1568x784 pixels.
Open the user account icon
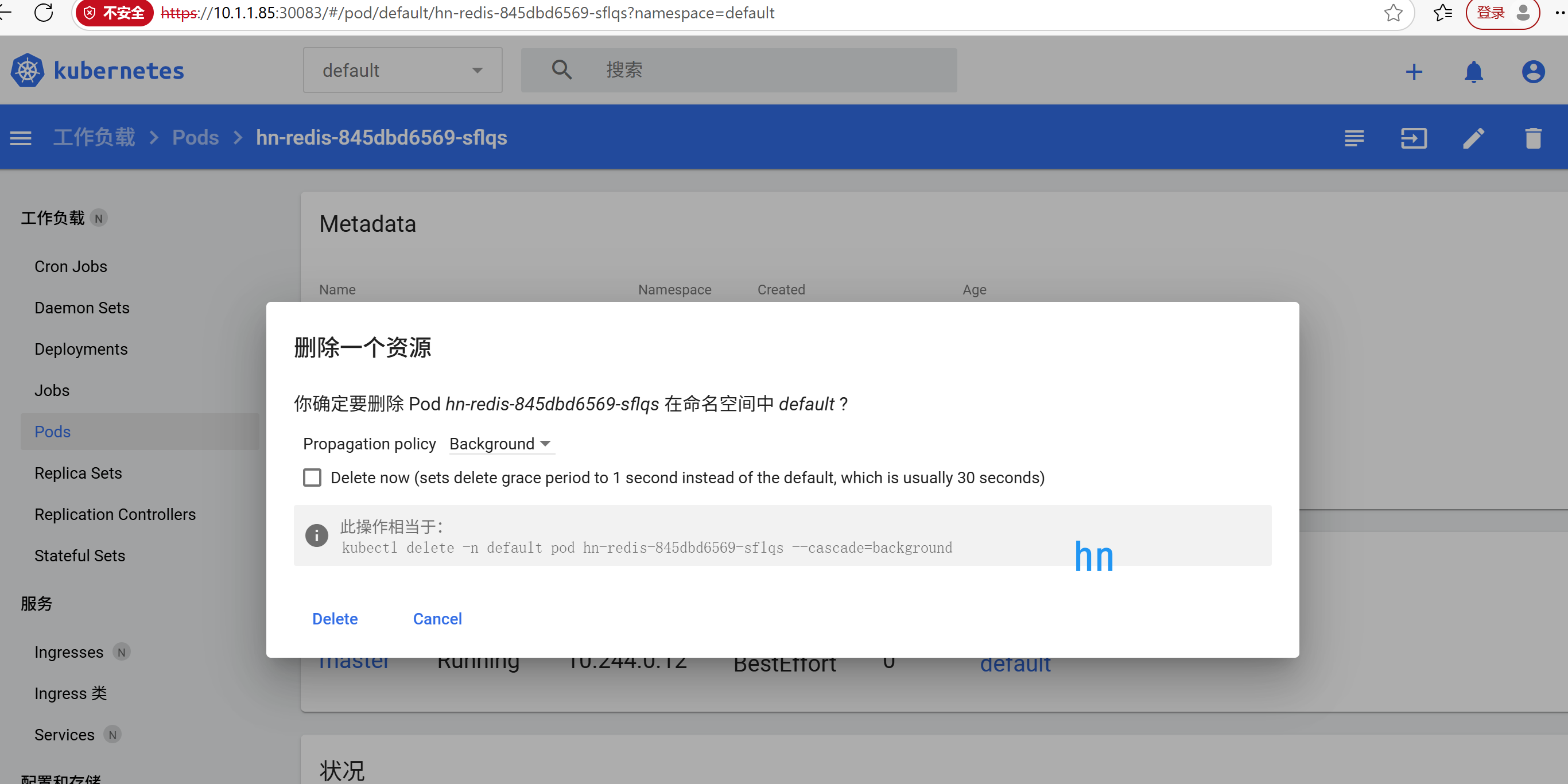click(x=1532, y=72)
